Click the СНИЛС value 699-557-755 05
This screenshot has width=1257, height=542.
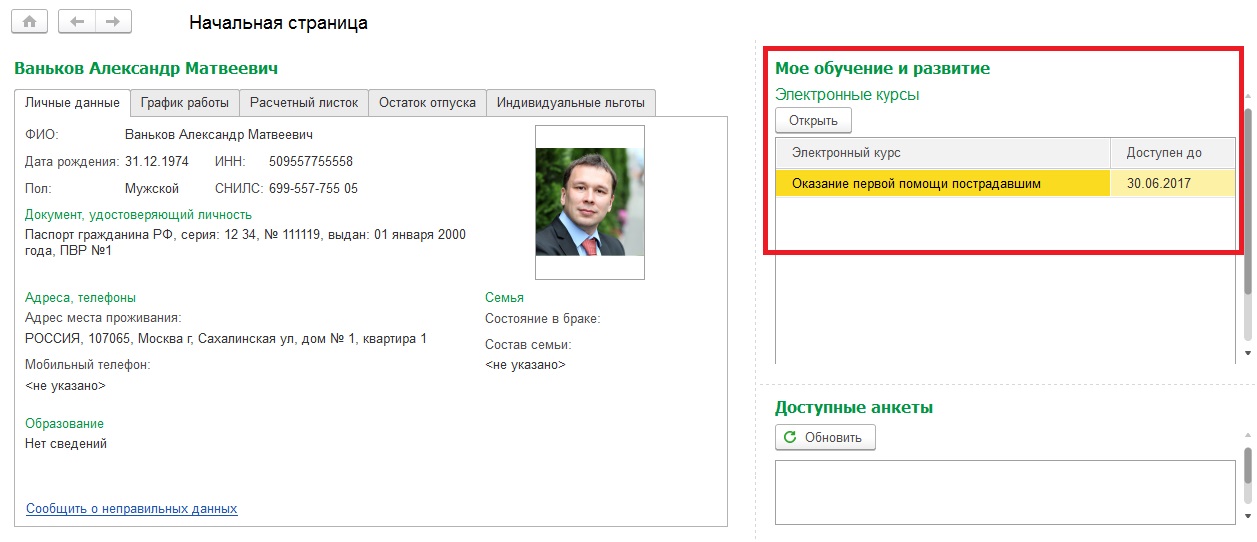tap(313, 188)
